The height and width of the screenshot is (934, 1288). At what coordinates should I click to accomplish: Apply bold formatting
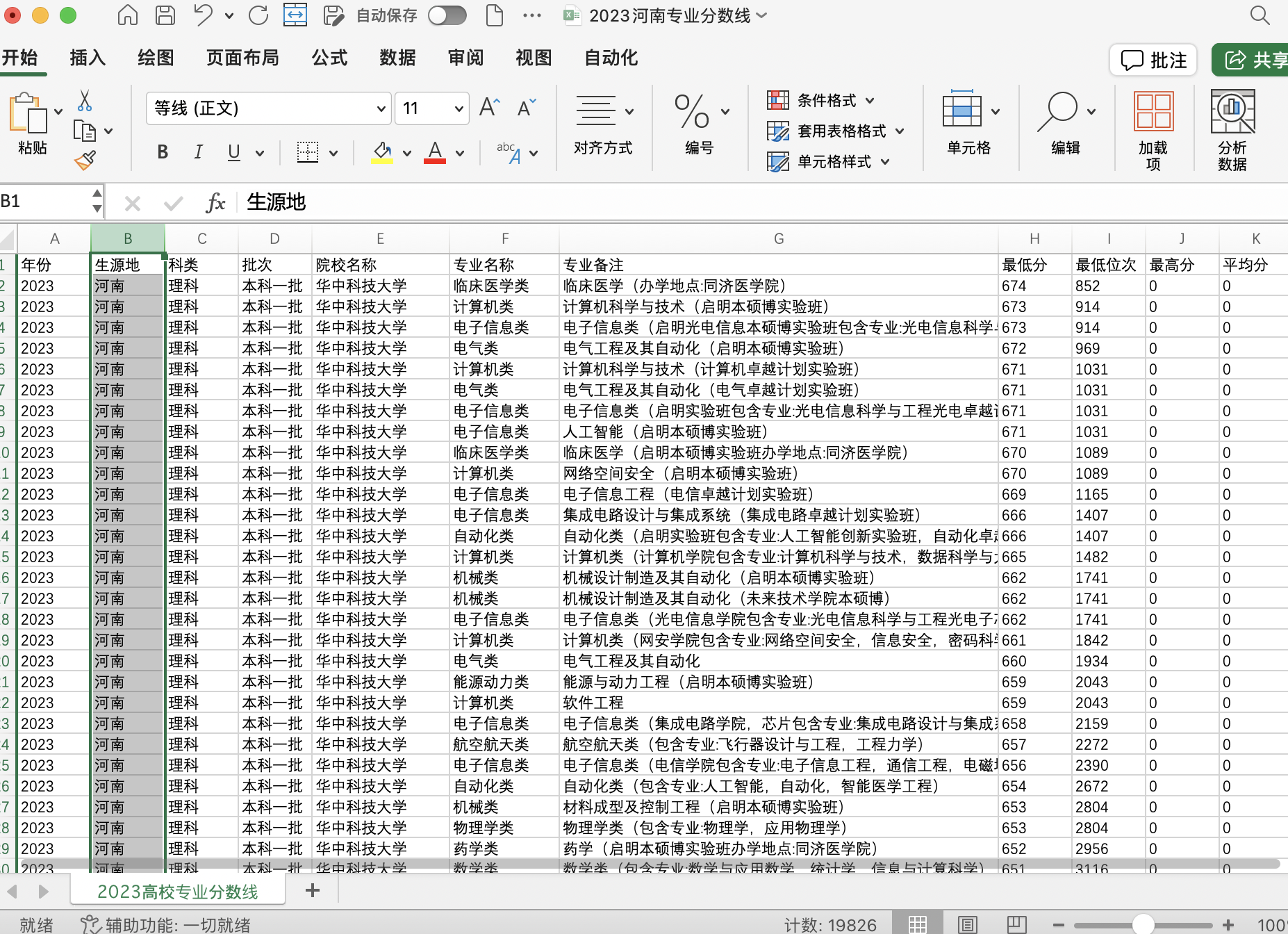click(163, 152)
